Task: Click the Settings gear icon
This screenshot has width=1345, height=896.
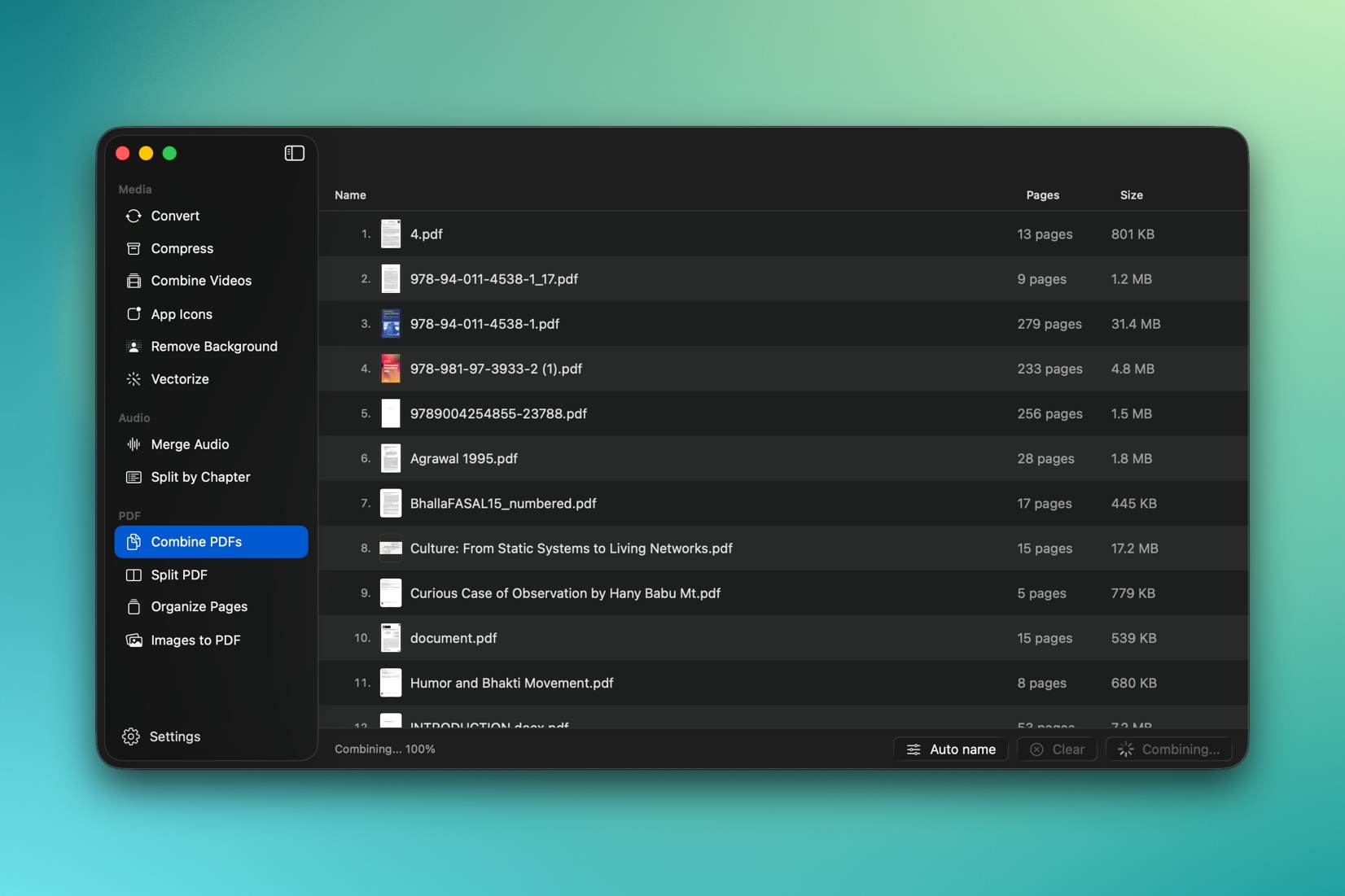Action: (130, 736)
